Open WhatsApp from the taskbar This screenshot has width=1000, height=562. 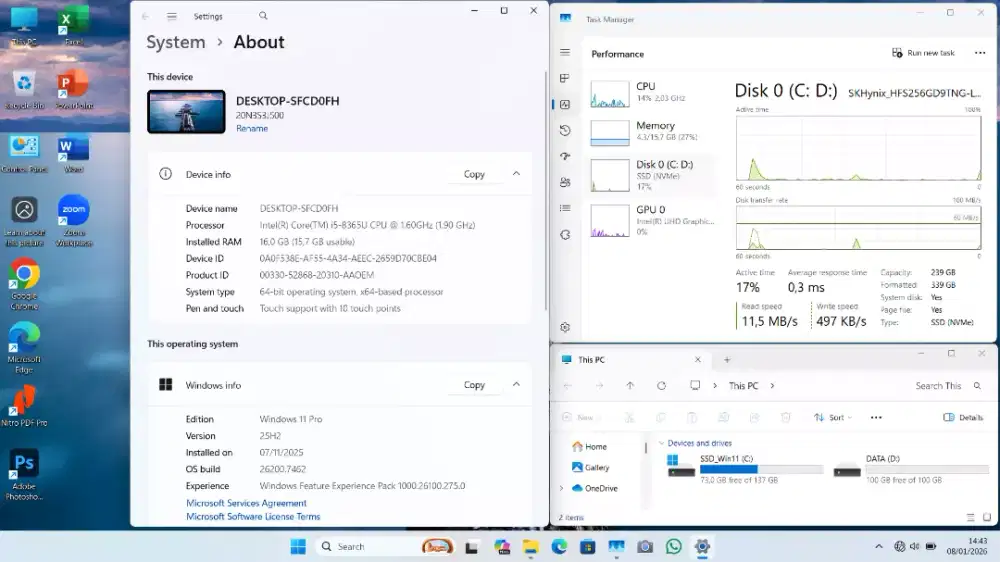pyautogui.click(x=673, y=547)
